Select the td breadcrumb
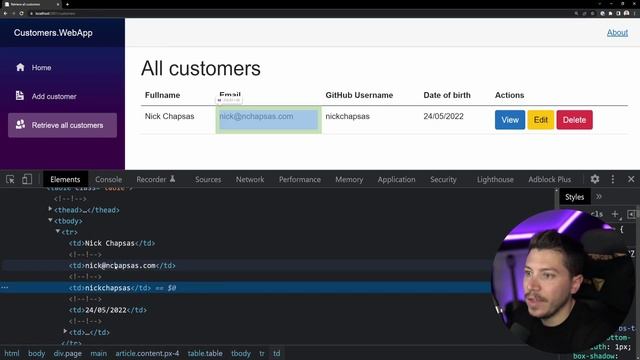Screen dimensions: 640x360 277,353
